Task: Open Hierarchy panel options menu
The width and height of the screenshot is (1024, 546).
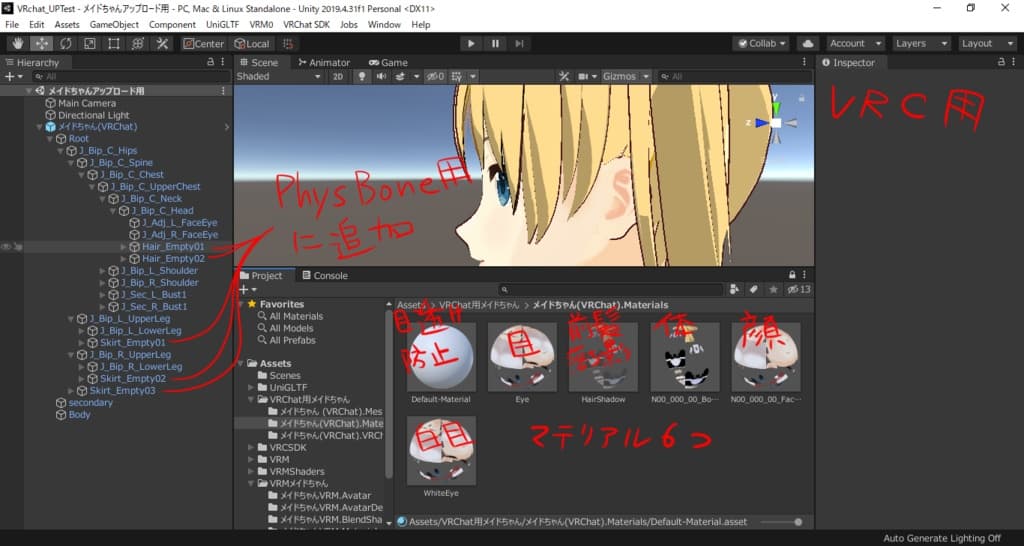Action: [x=223, y=62]
